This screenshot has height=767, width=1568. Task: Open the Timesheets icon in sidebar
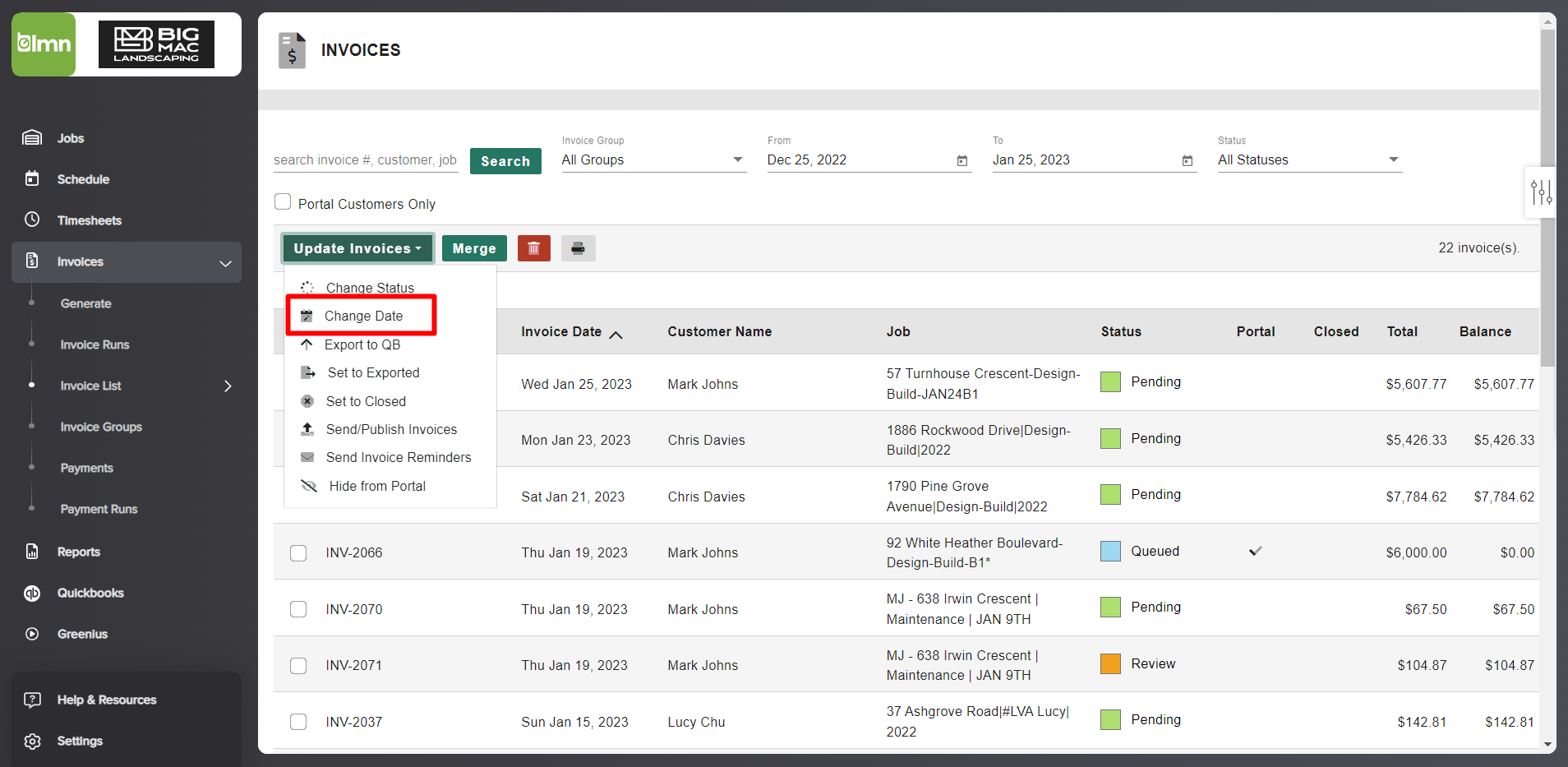(x=31, y=219)
